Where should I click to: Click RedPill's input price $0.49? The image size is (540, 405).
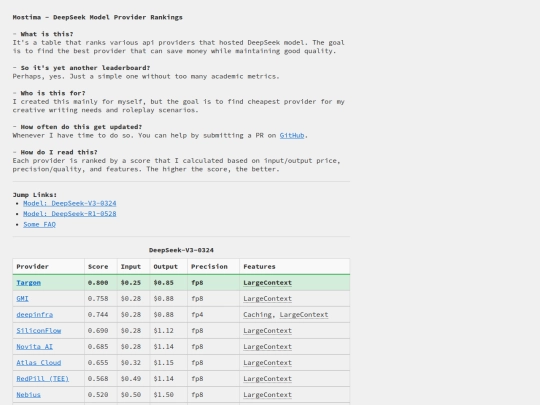tap(131, 379)
